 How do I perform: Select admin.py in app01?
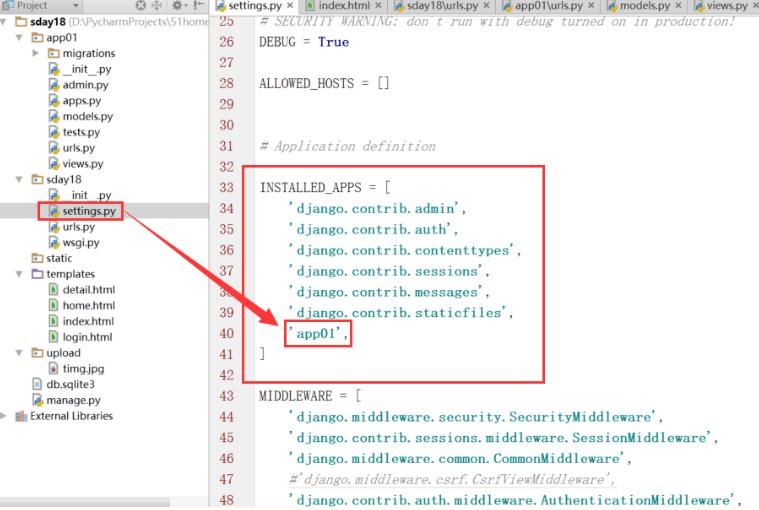click(85, 85)
